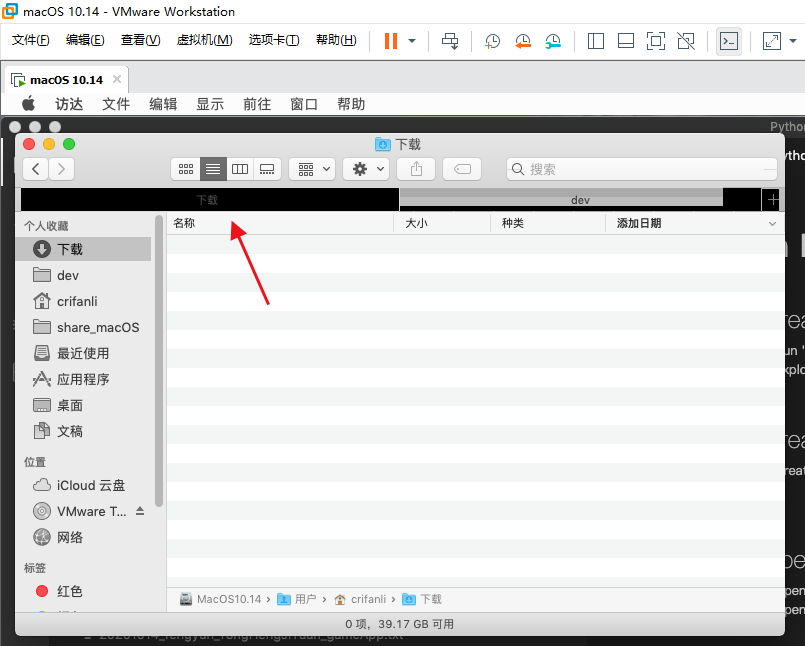Open dev folder in sidebar
Viewport: 805px width, 646px height.
coord(83,275)
